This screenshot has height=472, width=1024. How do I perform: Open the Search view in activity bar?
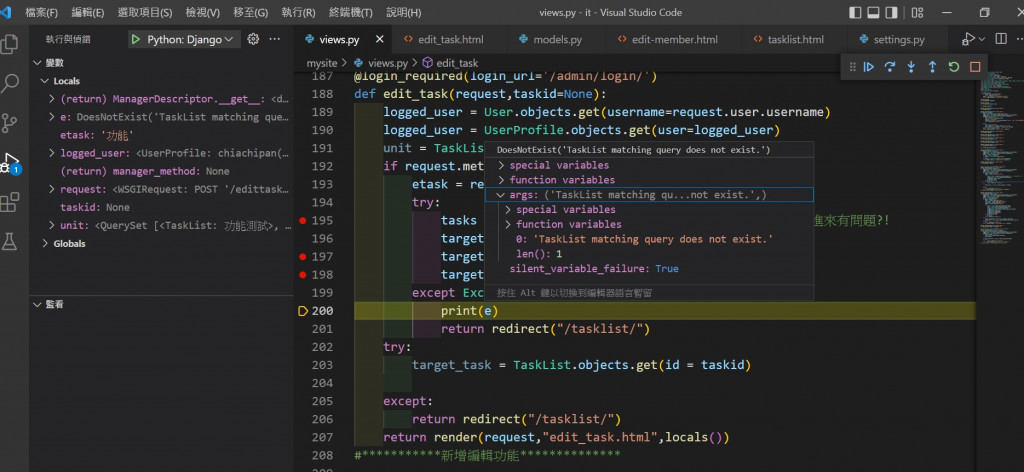(x=12, y=83)
